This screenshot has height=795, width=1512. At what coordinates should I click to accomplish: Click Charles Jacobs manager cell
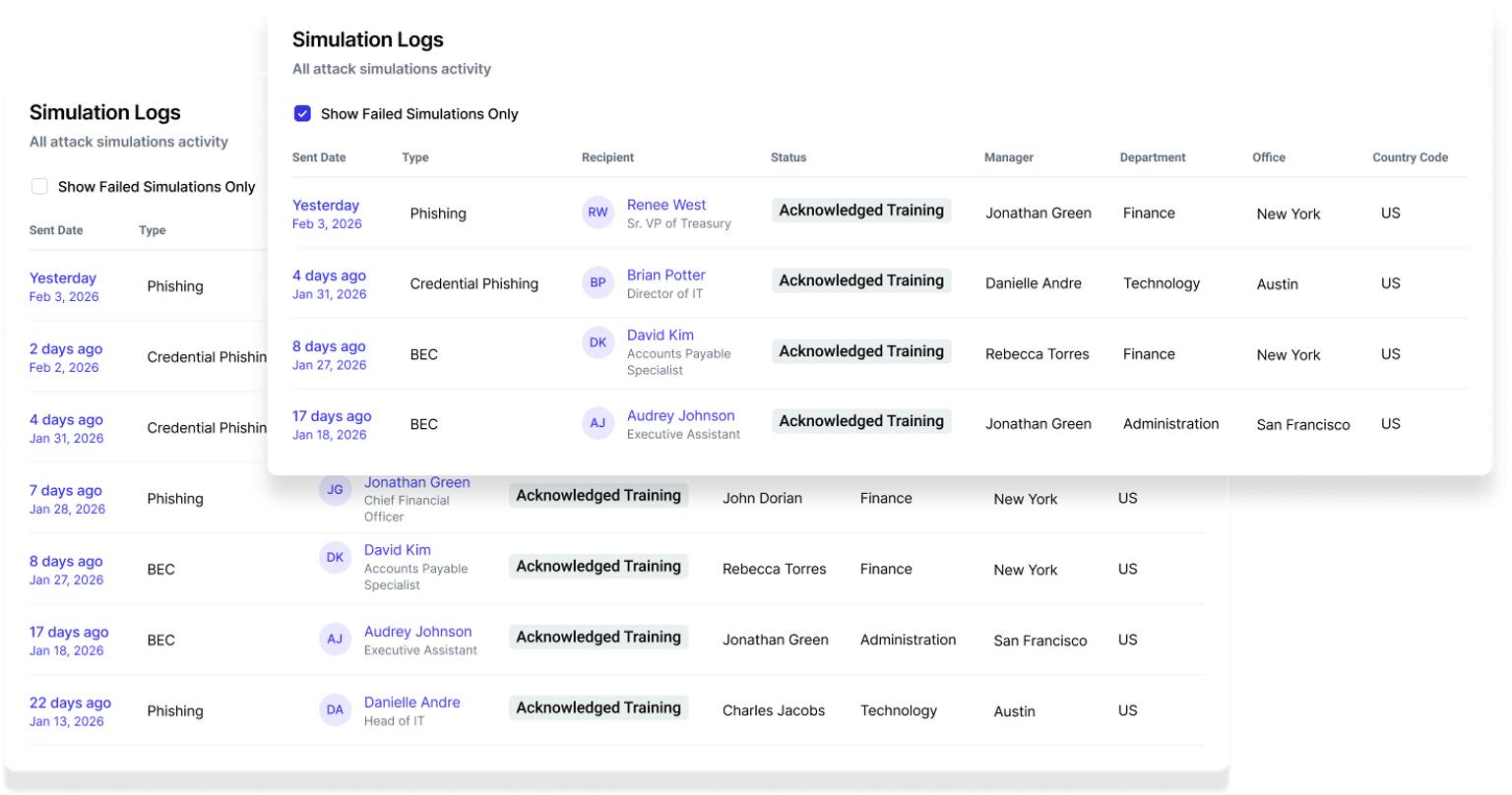point(774,710)
